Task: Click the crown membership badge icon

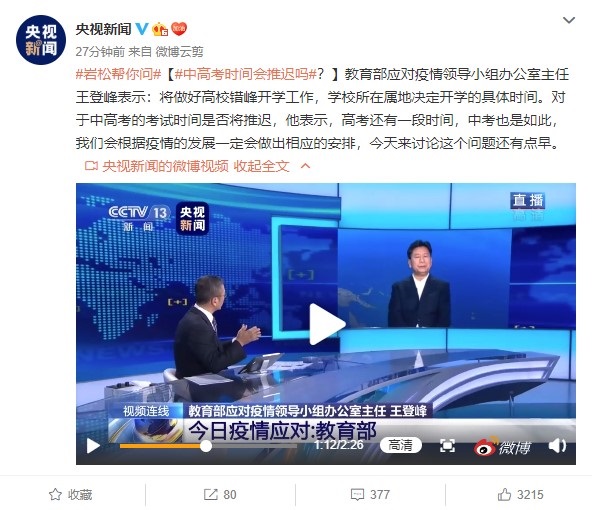Action: [160, 29]
